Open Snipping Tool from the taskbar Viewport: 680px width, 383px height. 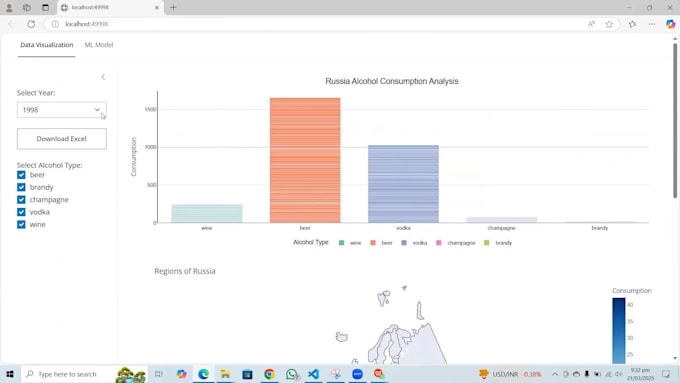pos(336,374)
